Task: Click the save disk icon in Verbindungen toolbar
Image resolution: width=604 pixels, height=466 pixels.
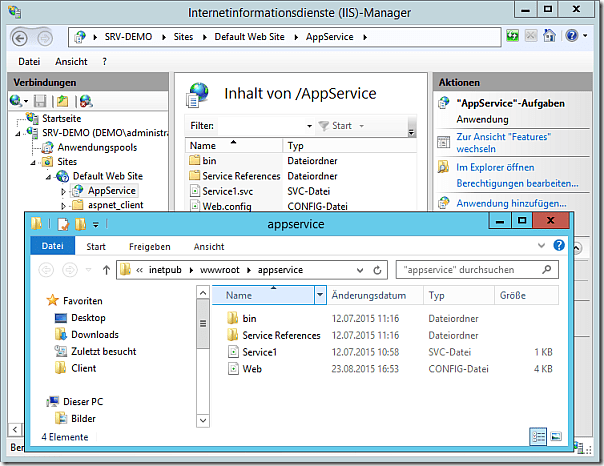Action: tap(40, 101)
